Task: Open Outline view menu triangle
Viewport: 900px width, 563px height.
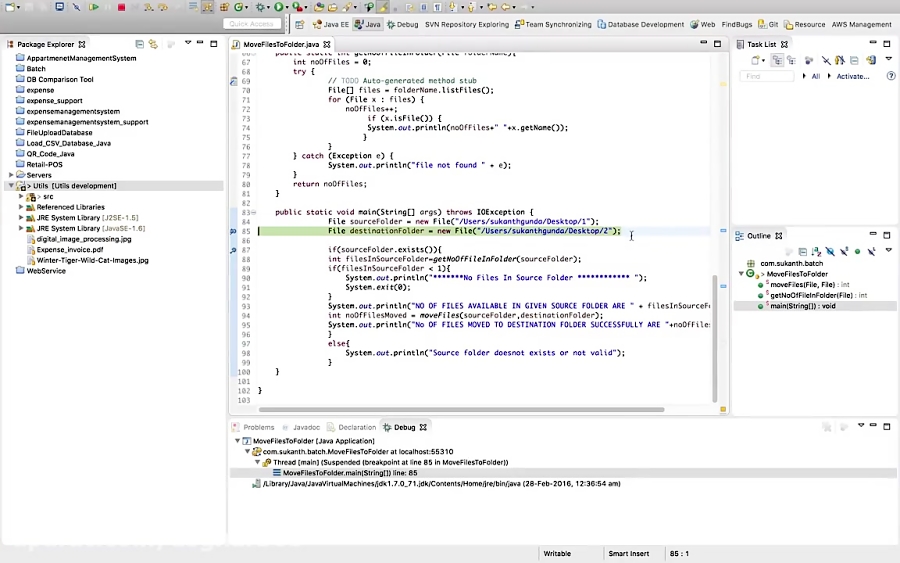Action: click(x=889, y=250)
